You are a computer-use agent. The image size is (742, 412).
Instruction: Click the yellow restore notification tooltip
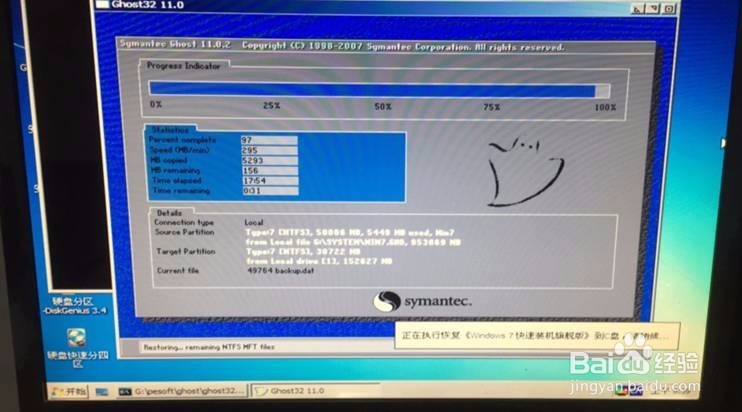(537, 336)
